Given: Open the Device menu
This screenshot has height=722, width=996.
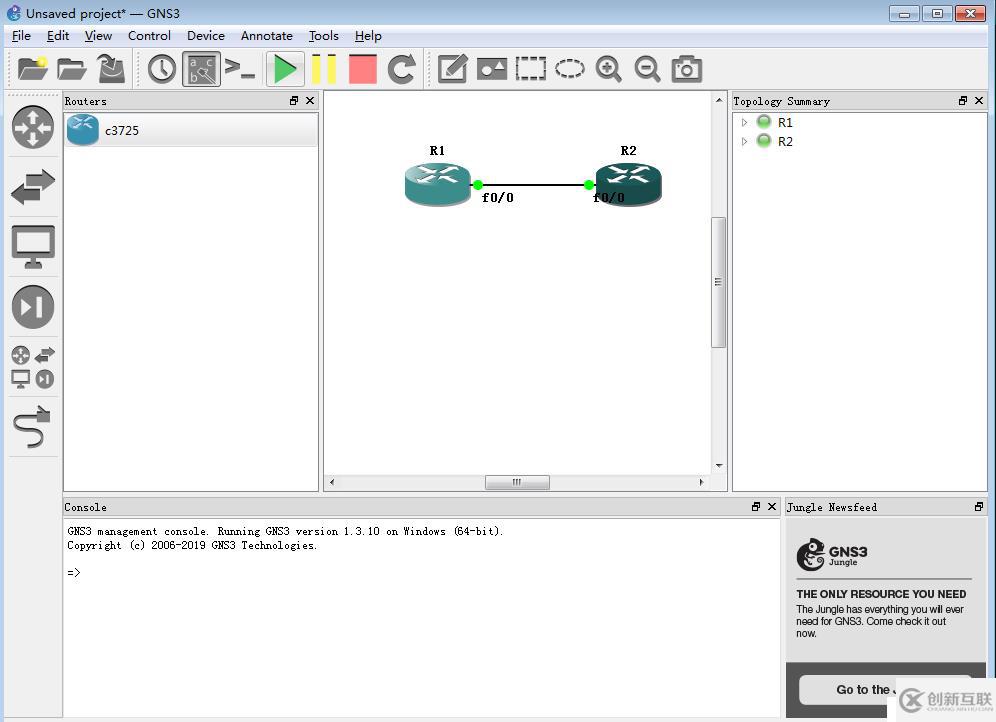Looking at the screenshot, I should (x=205, y=36).
